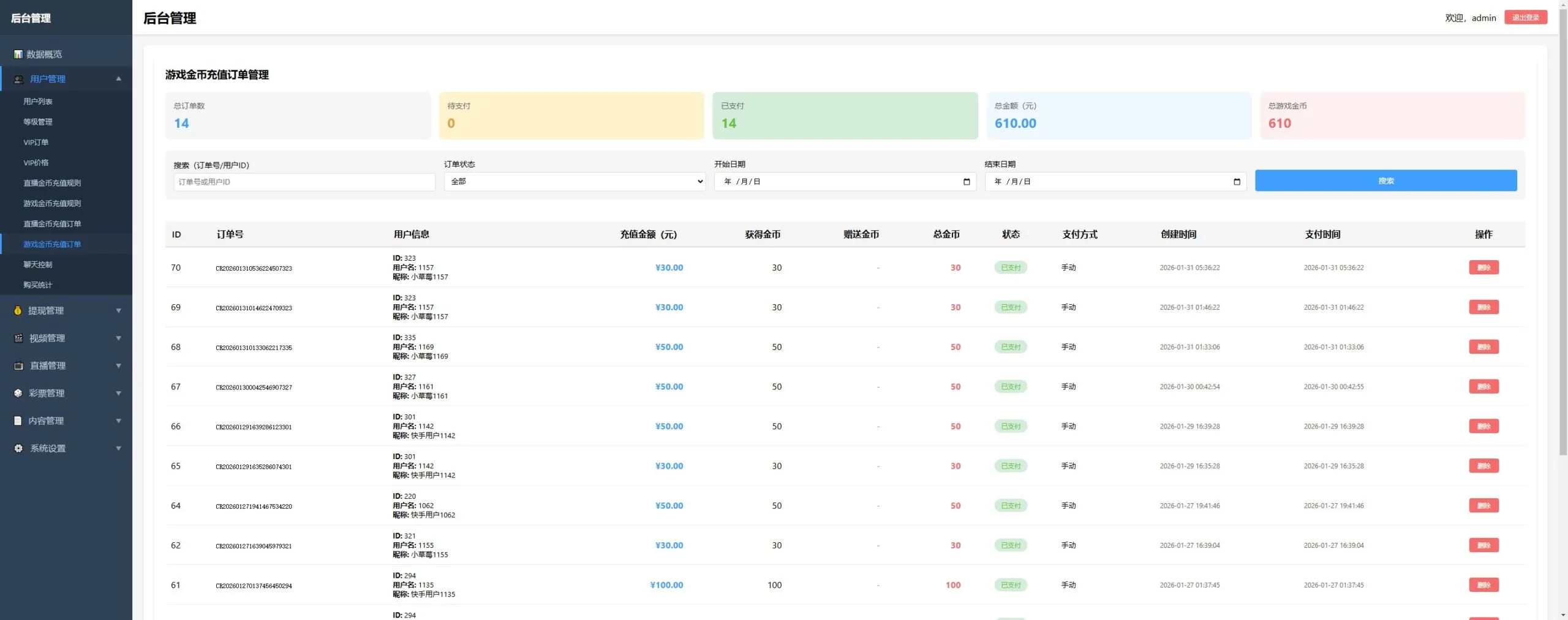Click order number CR2026013101462247​09323

point(254,308)
